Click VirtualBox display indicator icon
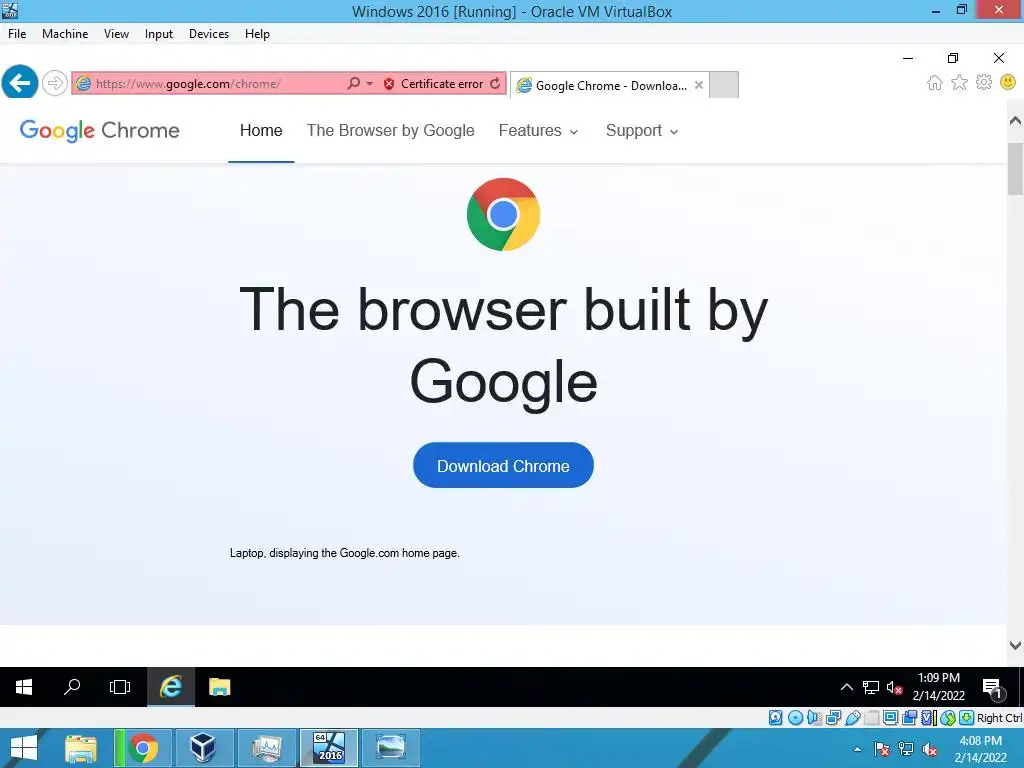 (890, 718)
